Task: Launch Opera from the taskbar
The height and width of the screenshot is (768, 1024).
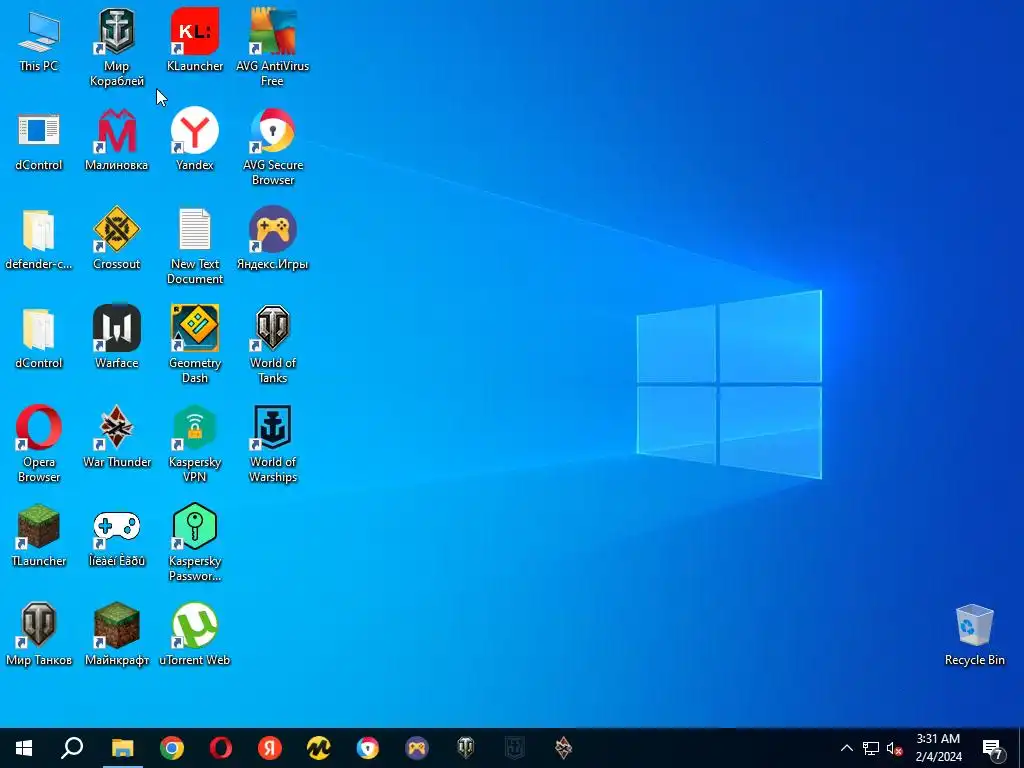Action: tap(221, 748)
